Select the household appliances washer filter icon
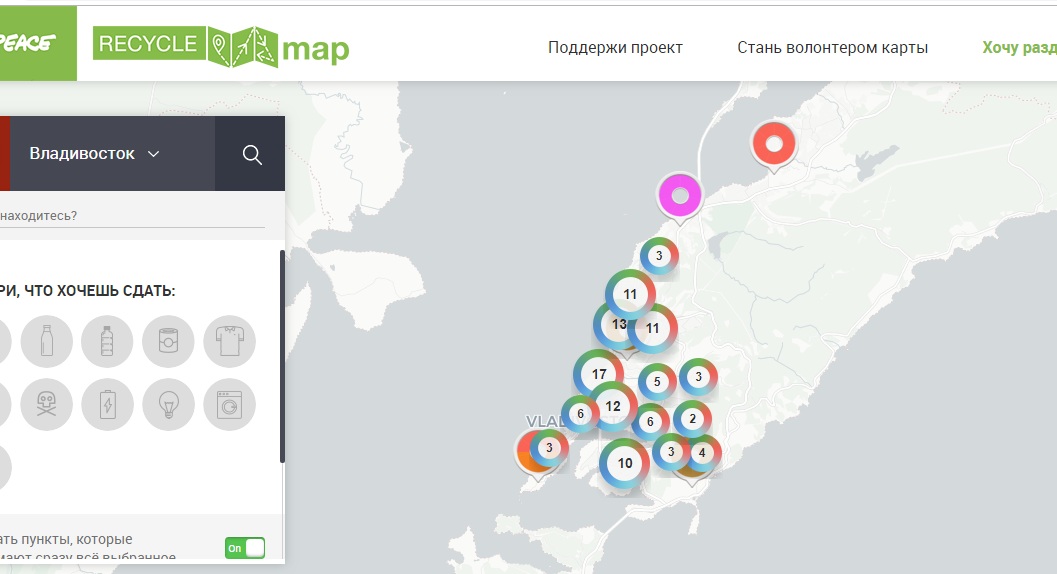 (230, 405)
